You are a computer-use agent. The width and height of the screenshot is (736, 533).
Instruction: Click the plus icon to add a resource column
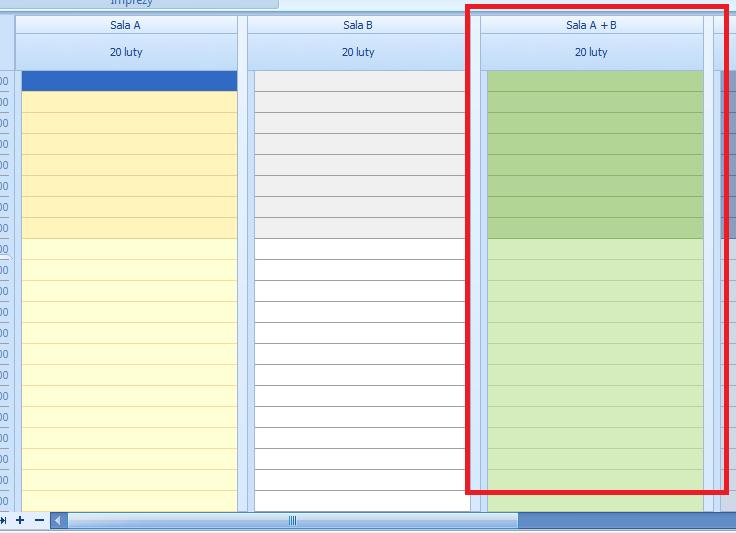[x=20, y=520]
